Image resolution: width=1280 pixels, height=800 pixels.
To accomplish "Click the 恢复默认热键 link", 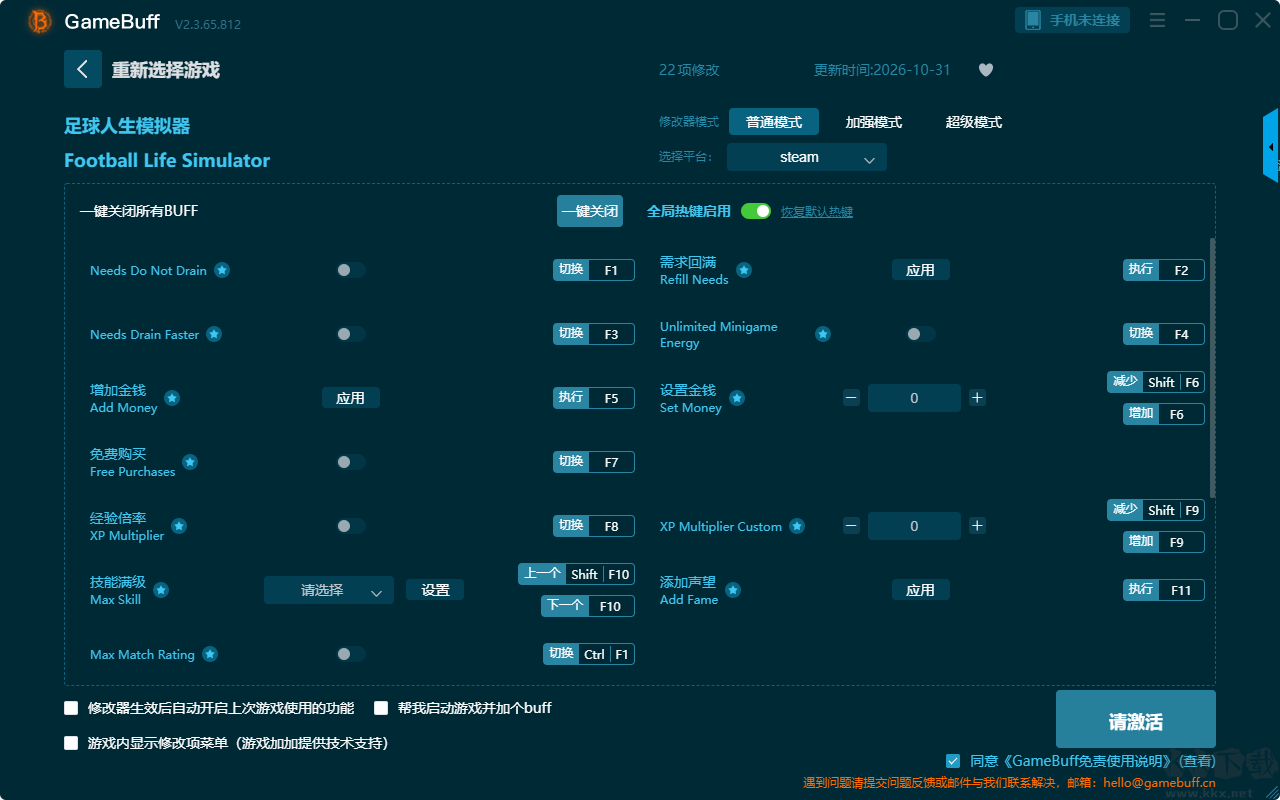I will (x=817, y=212).
